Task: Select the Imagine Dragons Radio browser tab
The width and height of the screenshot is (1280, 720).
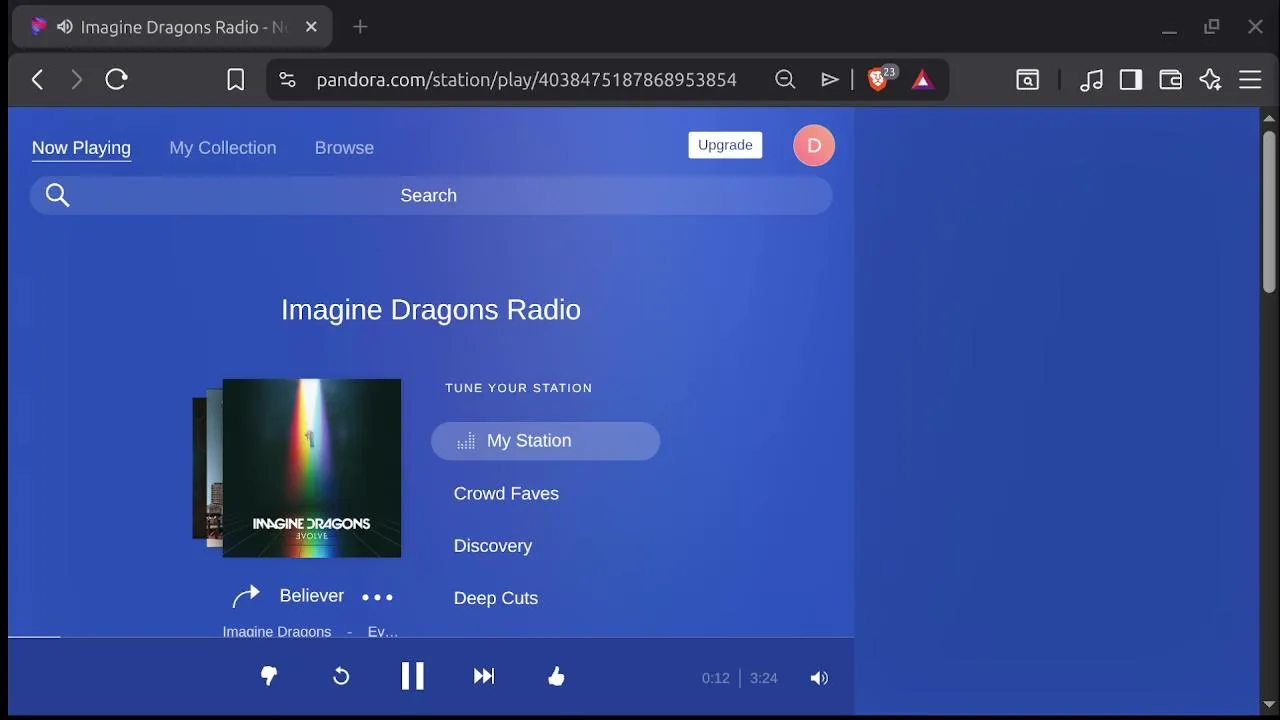Action: point(172,27)
